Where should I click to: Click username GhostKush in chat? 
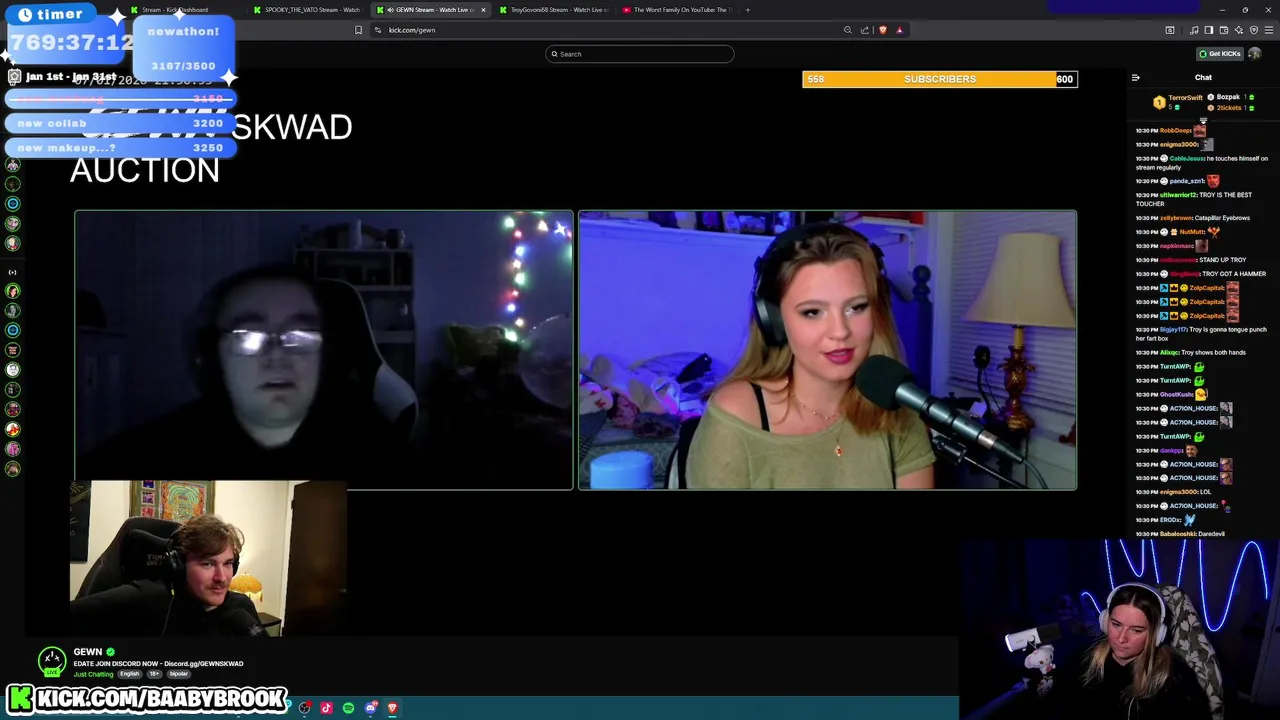click(x=1177, y=394)
